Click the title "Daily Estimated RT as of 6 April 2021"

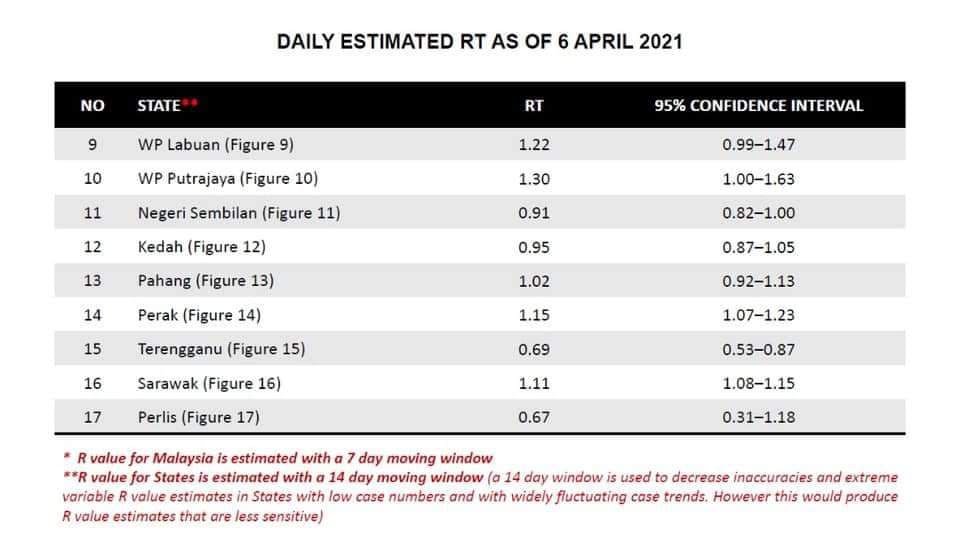(480, 43)
